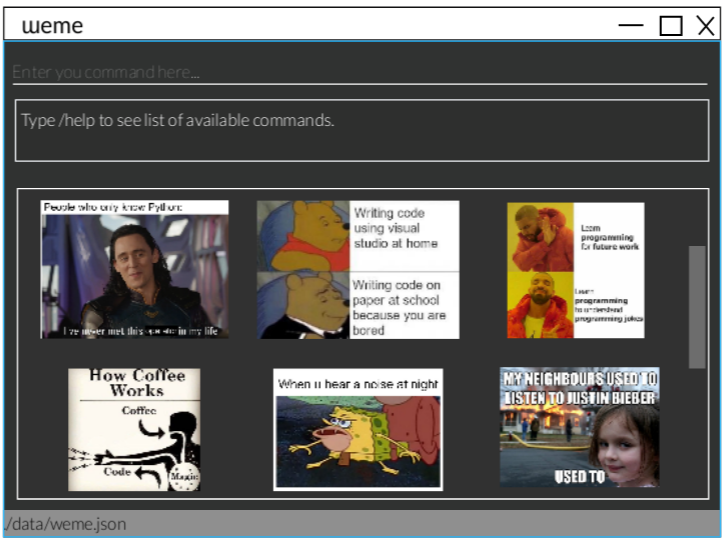Open the How Coffee Works meme

tap(134, 429)
